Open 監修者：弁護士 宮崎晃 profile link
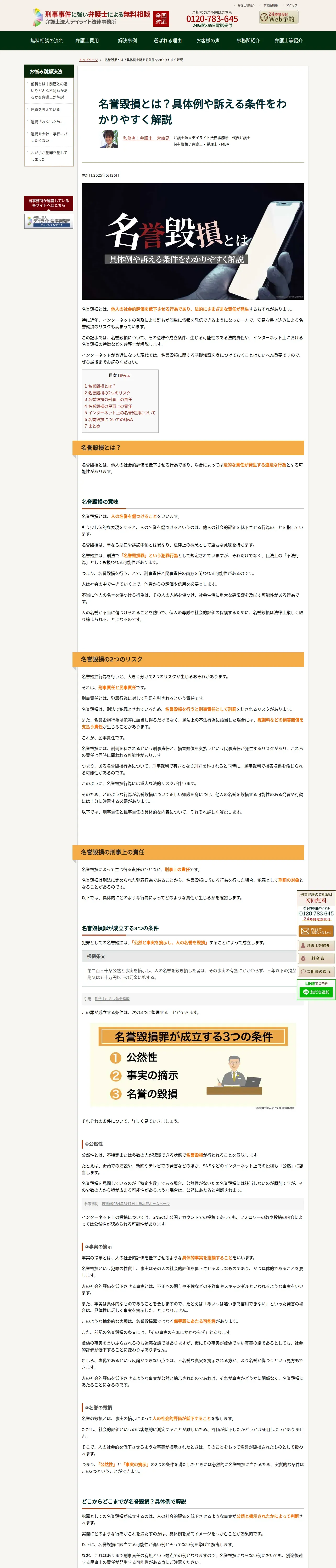Screen dimensions: 336x1568 pos(146,138)
